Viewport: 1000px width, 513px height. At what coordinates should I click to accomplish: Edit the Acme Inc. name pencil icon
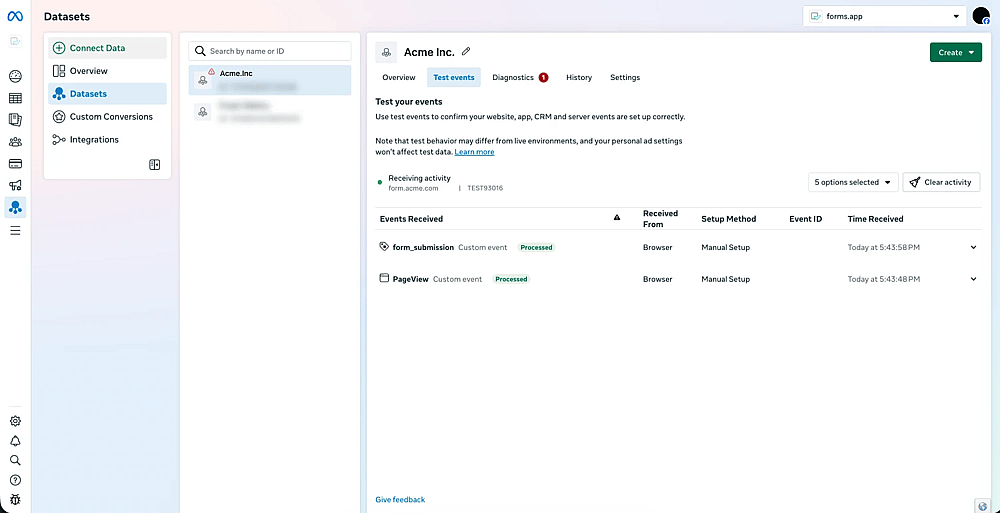(x=466, y=51)
